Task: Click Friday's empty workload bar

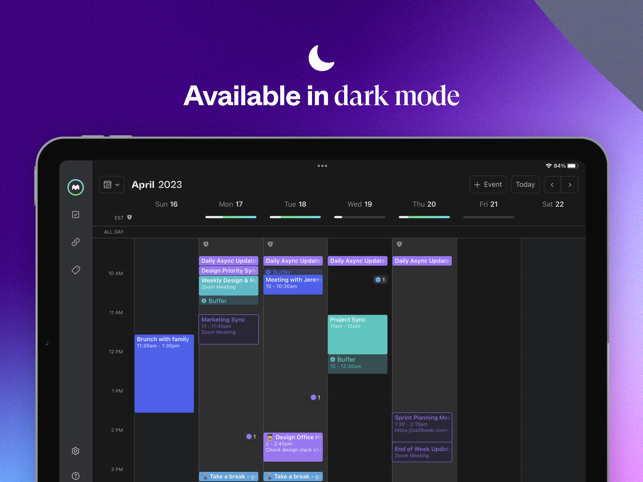Action: [x=488, y=217]
